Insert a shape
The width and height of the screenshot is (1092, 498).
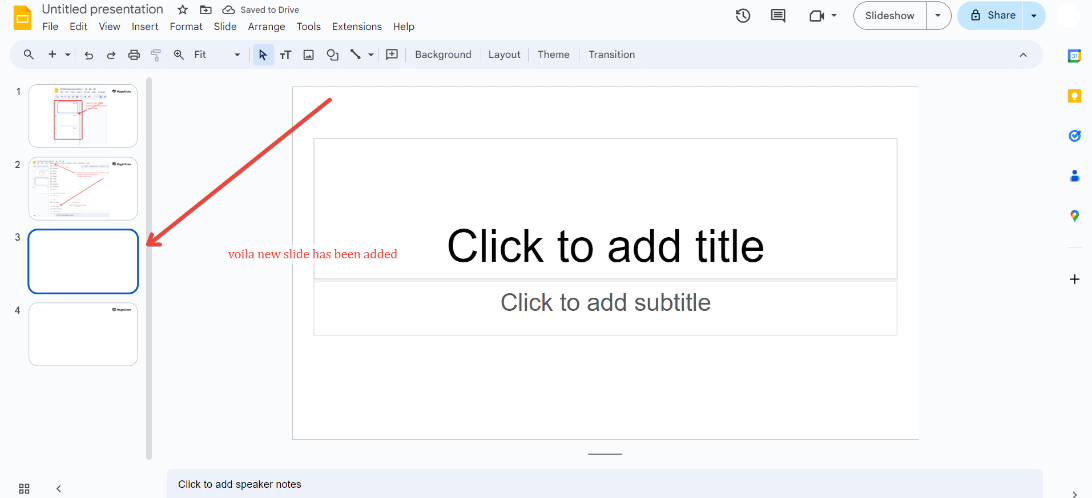(x=332, y=54)
